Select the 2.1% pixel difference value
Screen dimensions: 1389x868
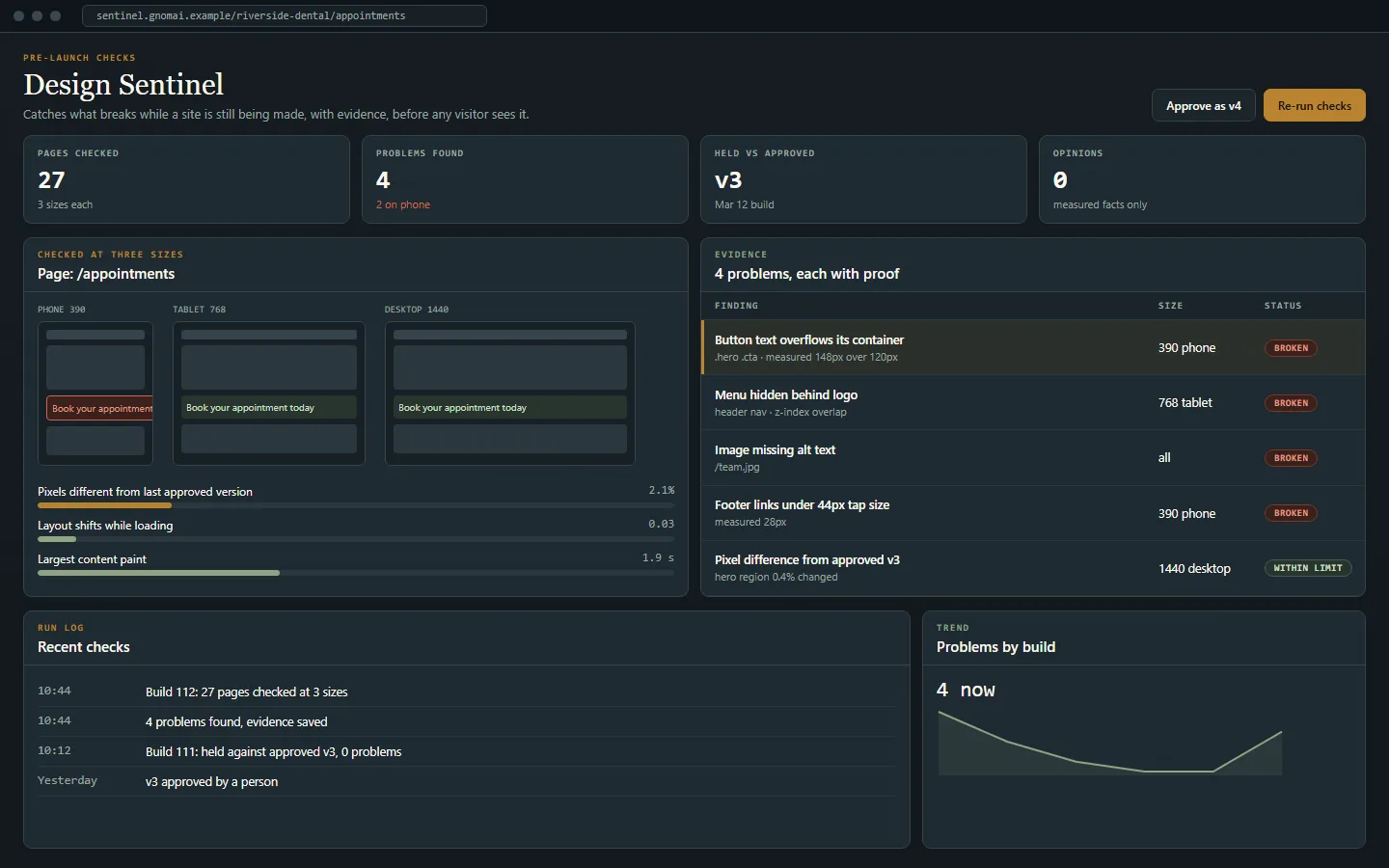point(662,491)
